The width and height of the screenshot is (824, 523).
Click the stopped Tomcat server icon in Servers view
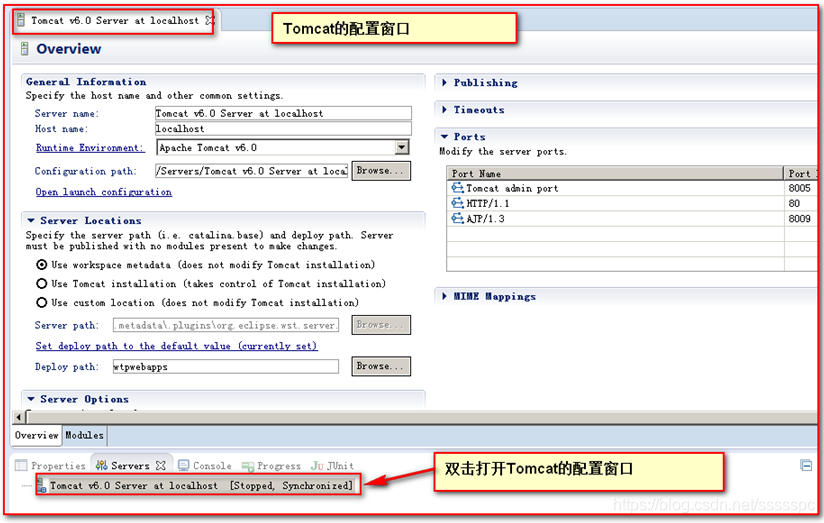pyautogui.click(x=42, y=485)
